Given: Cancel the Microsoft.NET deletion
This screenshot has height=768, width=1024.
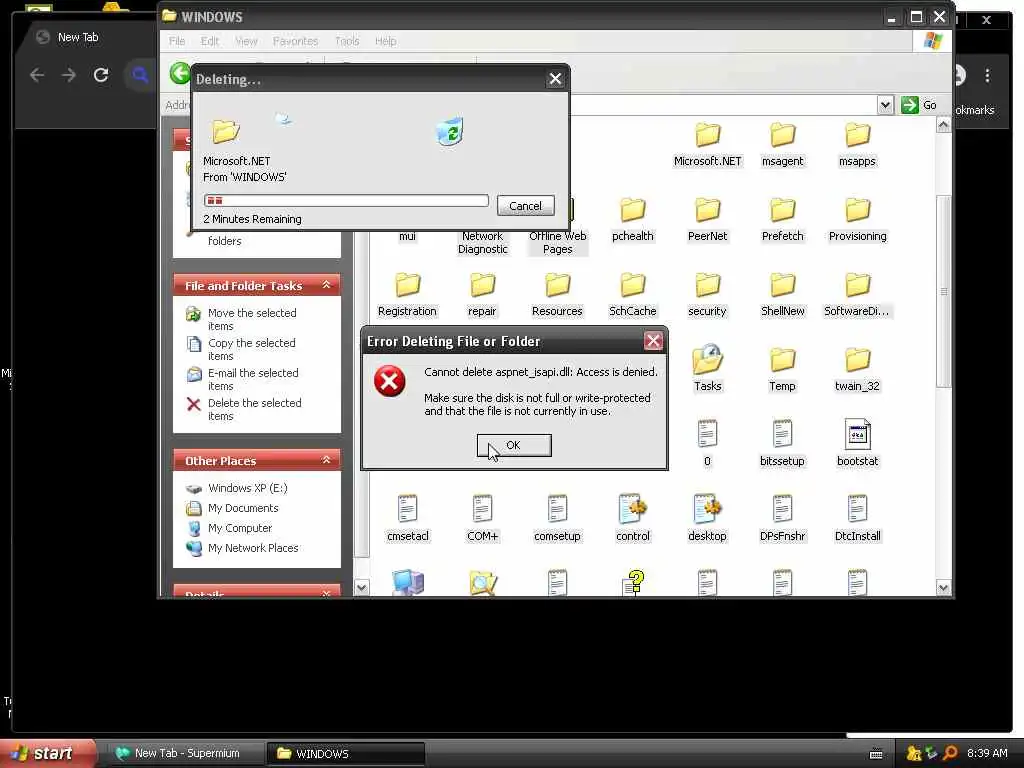Looking at the screenshot, I should coord(525,206).
